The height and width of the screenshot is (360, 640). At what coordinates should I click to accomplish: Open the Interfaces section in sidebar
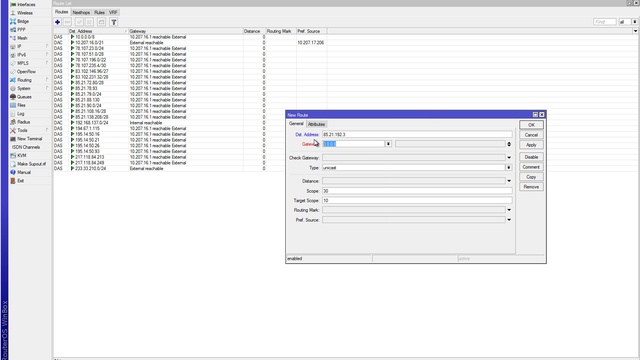26,4
